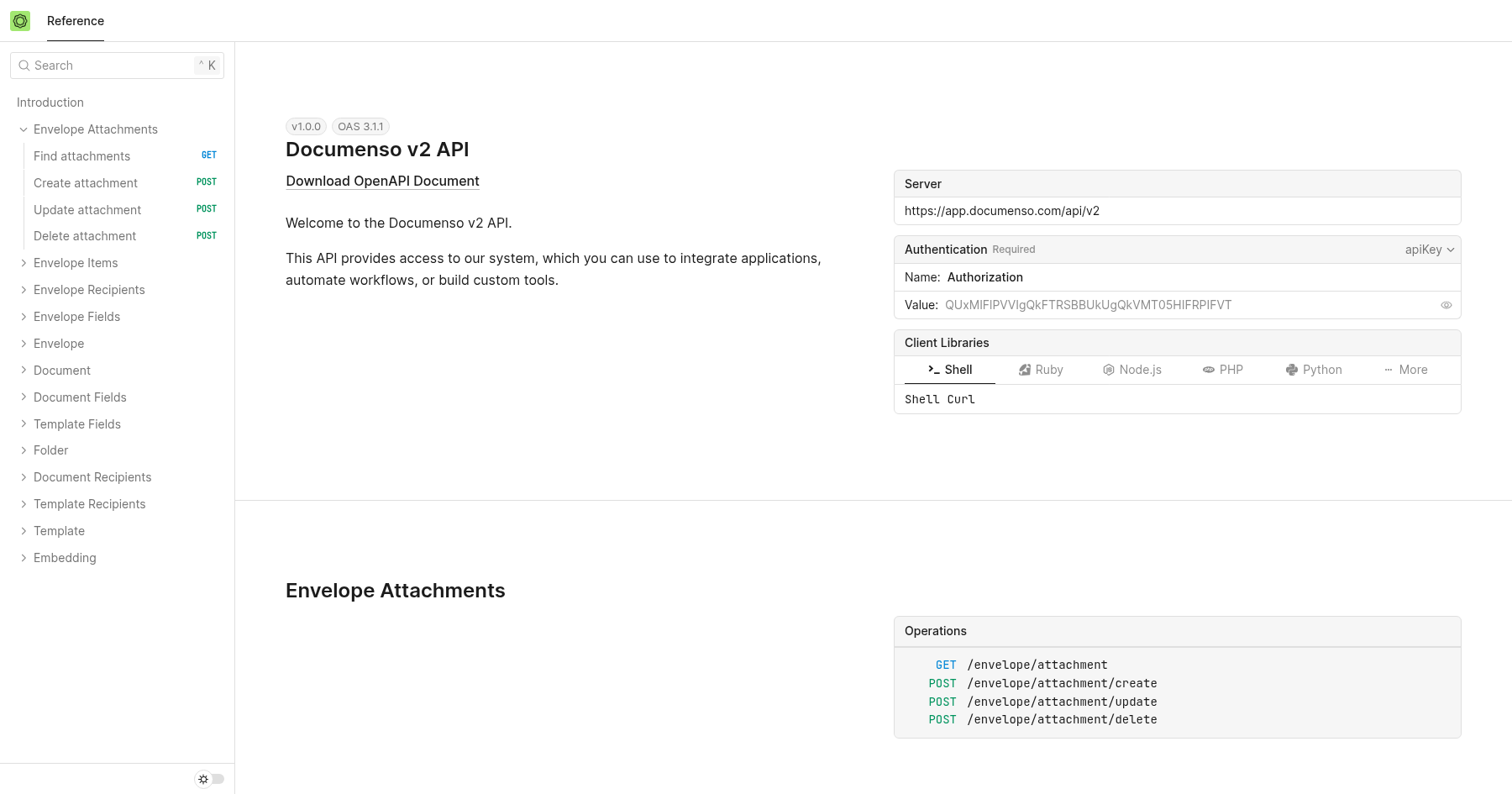Image resolution: width=1512 pixels, height=794 pixels.
Task: Click the v1.0.0 version badge
Action: tap(306, 127)
